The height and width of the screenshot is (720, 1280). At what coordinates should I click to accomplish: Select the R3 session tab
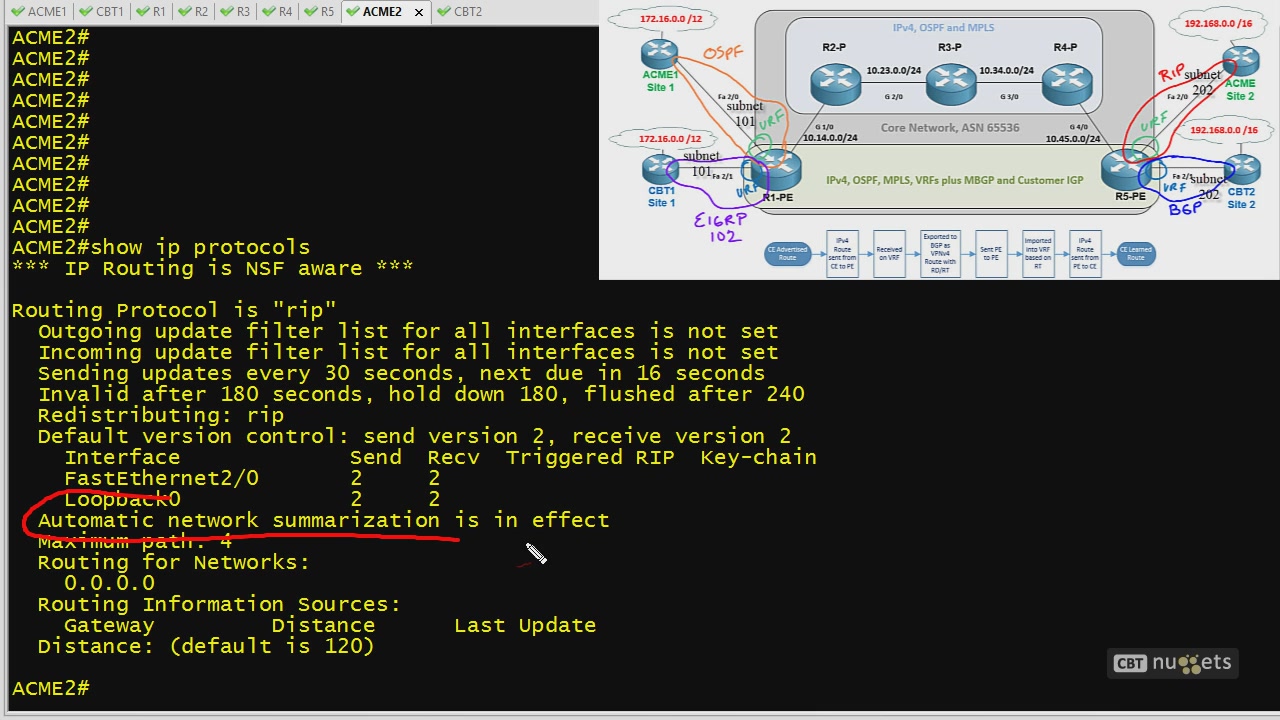click(234, 12)
